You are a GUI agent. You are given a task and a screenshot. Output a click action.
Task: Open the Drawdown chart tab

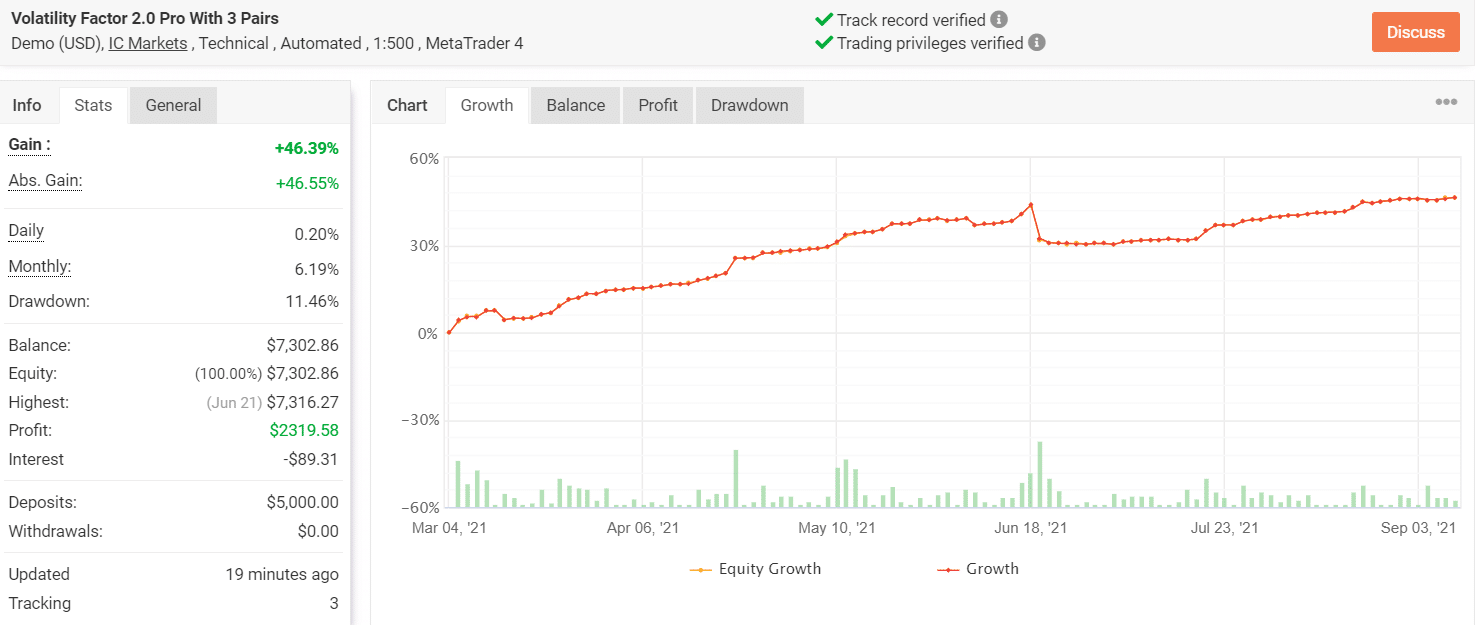pos(749,105)
